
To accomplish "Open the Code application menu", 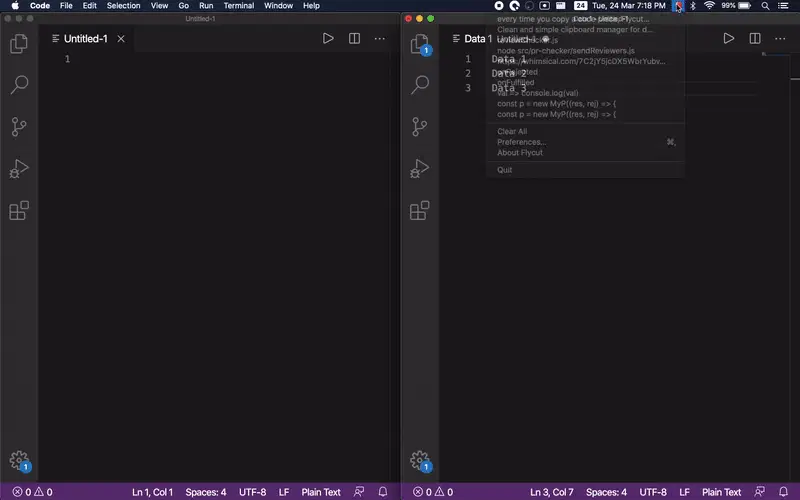I will tap(40, 6).
